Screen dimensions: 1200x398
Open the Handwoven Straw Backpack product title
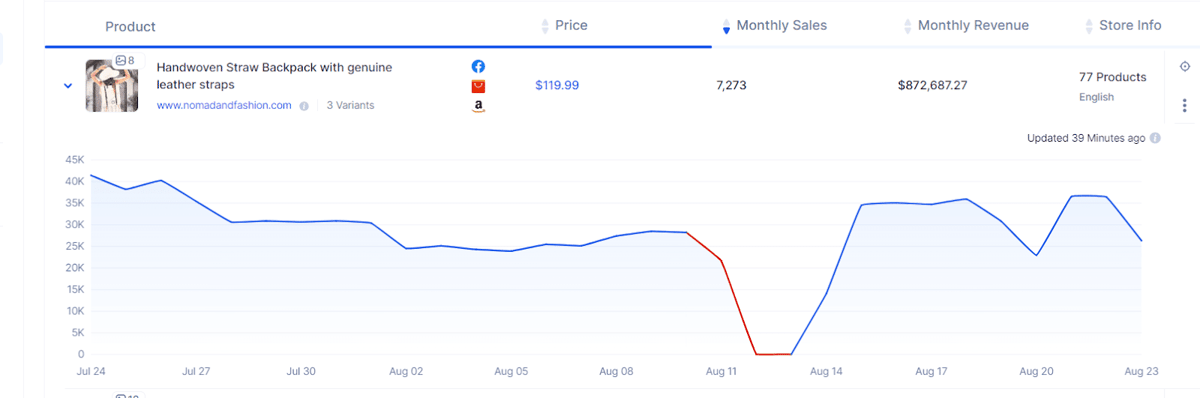[x=274, y=75]
